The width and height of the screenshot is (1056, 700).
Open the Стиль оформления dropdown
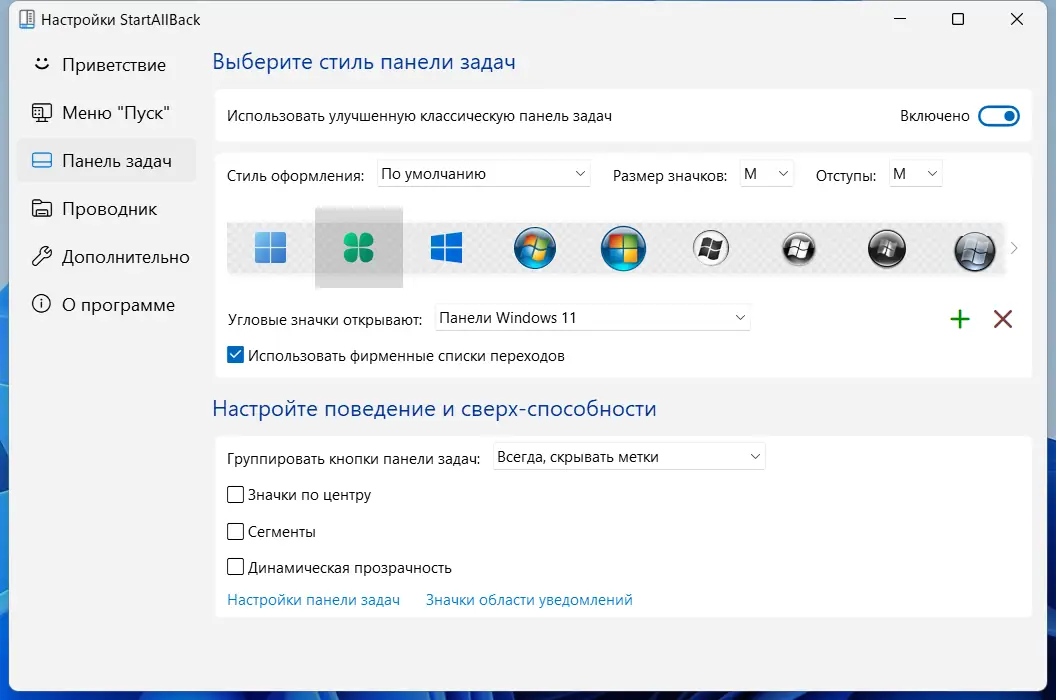coord(484,174)
